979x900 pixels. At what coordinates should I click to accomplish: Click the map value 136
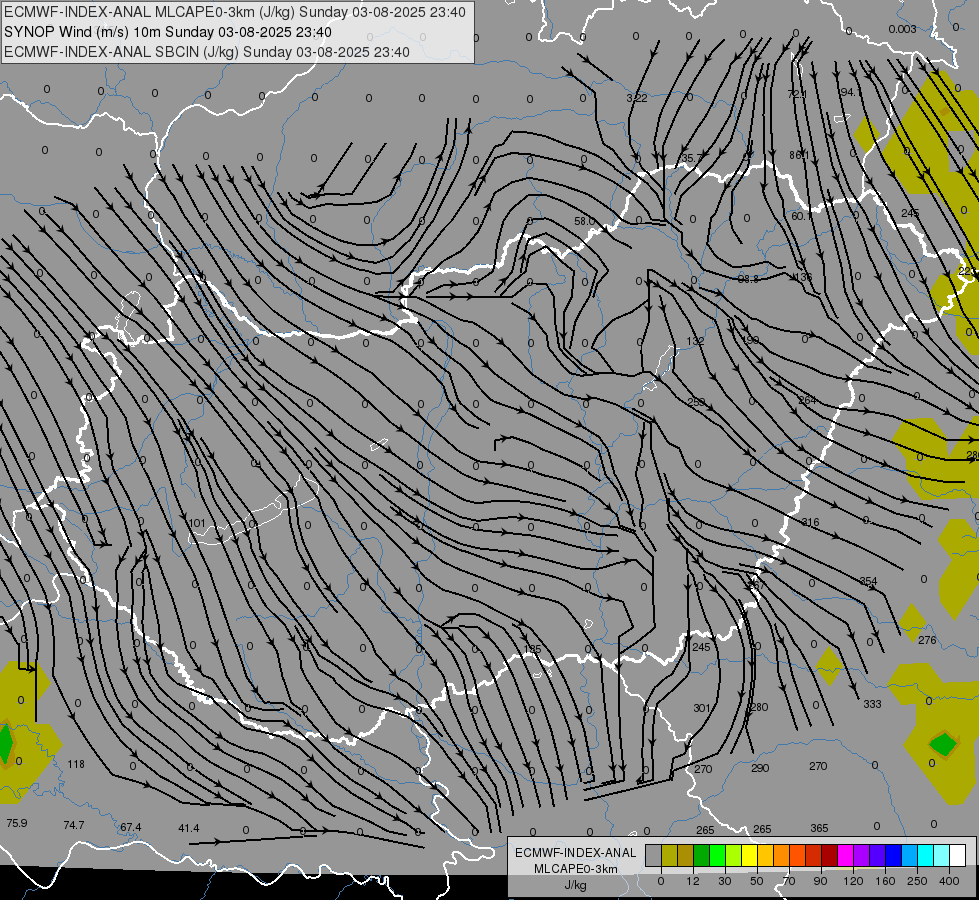click(803, 277)
